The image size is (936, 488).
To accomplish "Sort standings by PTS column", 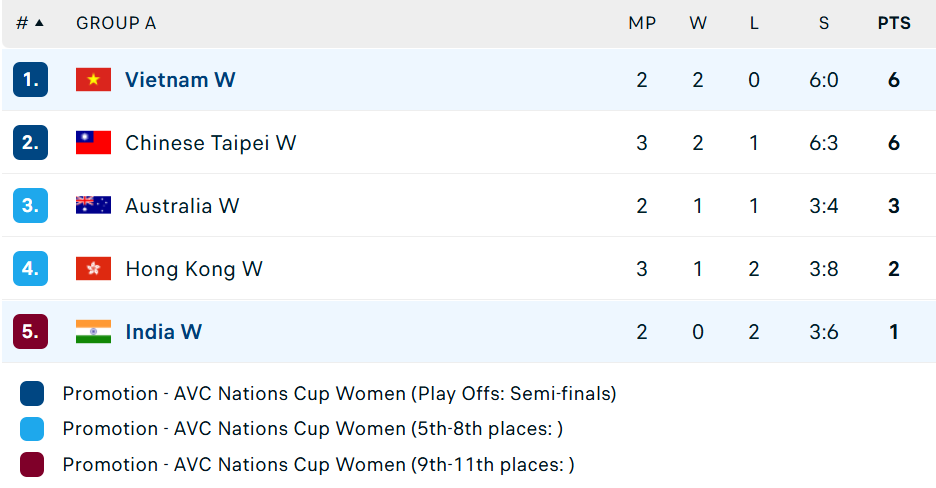I will tap(894, 23).
